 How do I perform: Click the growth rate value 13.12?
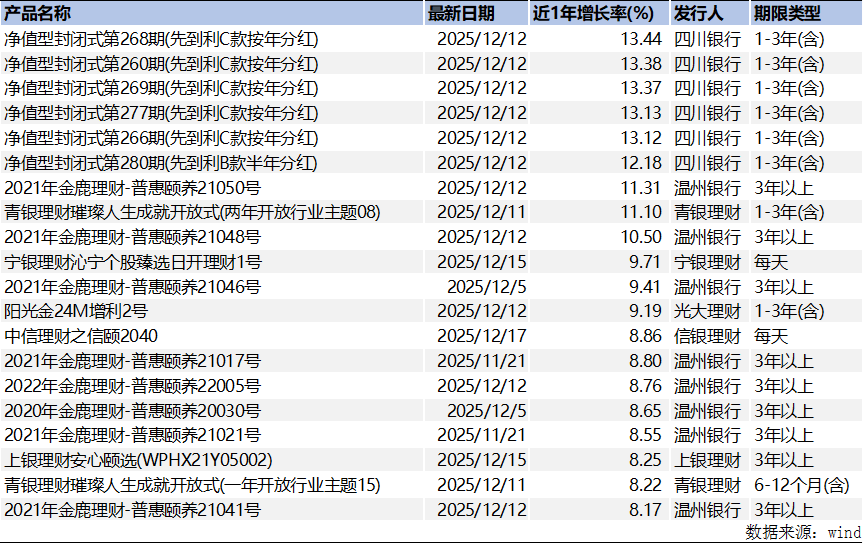pos(641,138)
